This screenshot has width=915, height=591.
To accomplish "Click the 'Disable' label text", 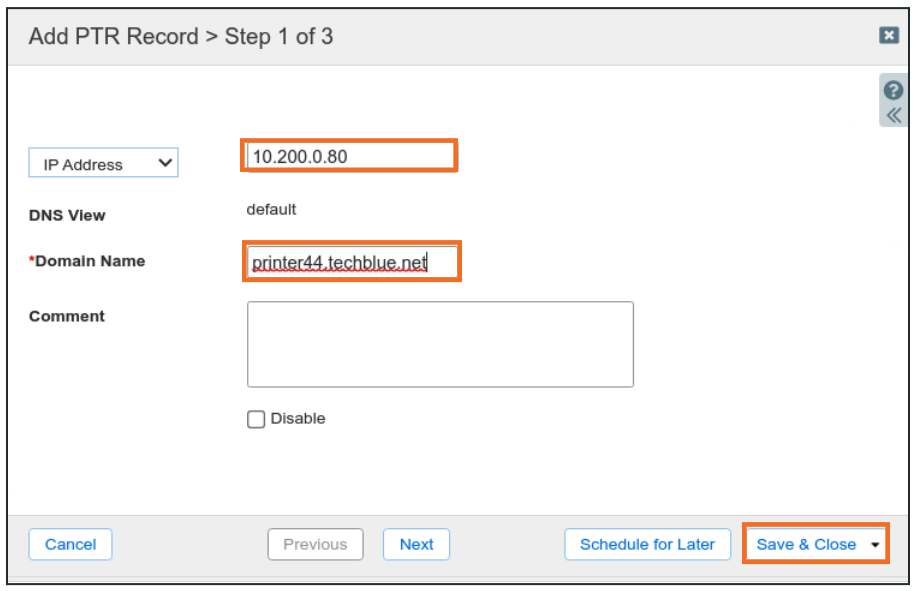I will pyautogui.click(x=298, y=419).
